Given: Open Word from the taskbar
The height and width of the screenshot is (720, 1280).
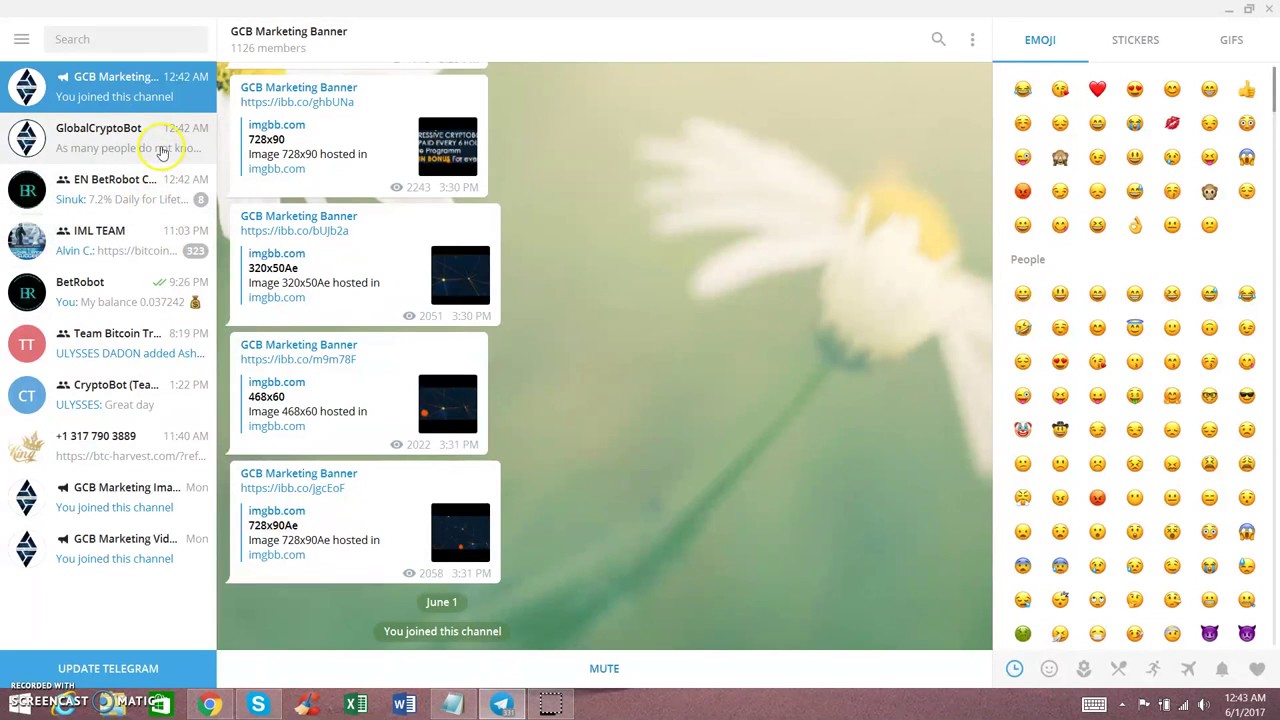Looking at the screenshot, I should [x=404, y=704].
